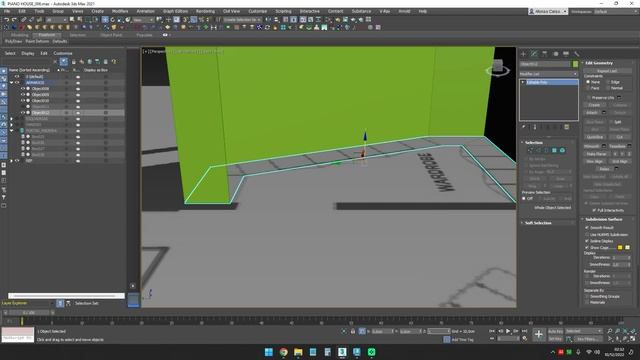
Task: Open the Graph Editors menu
Action: [176, 11]
